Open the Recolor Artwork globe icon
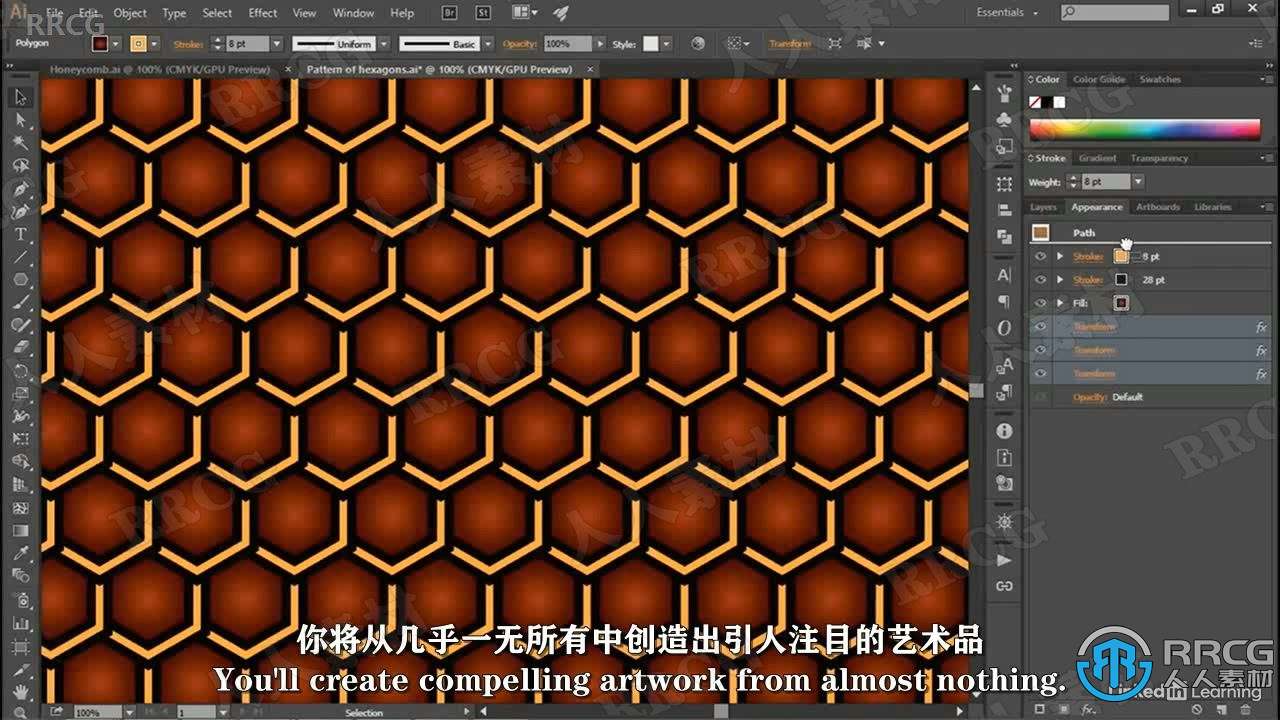Image resolution: width=1280 pixels, height=720 pixels. [x=698, y=44]
